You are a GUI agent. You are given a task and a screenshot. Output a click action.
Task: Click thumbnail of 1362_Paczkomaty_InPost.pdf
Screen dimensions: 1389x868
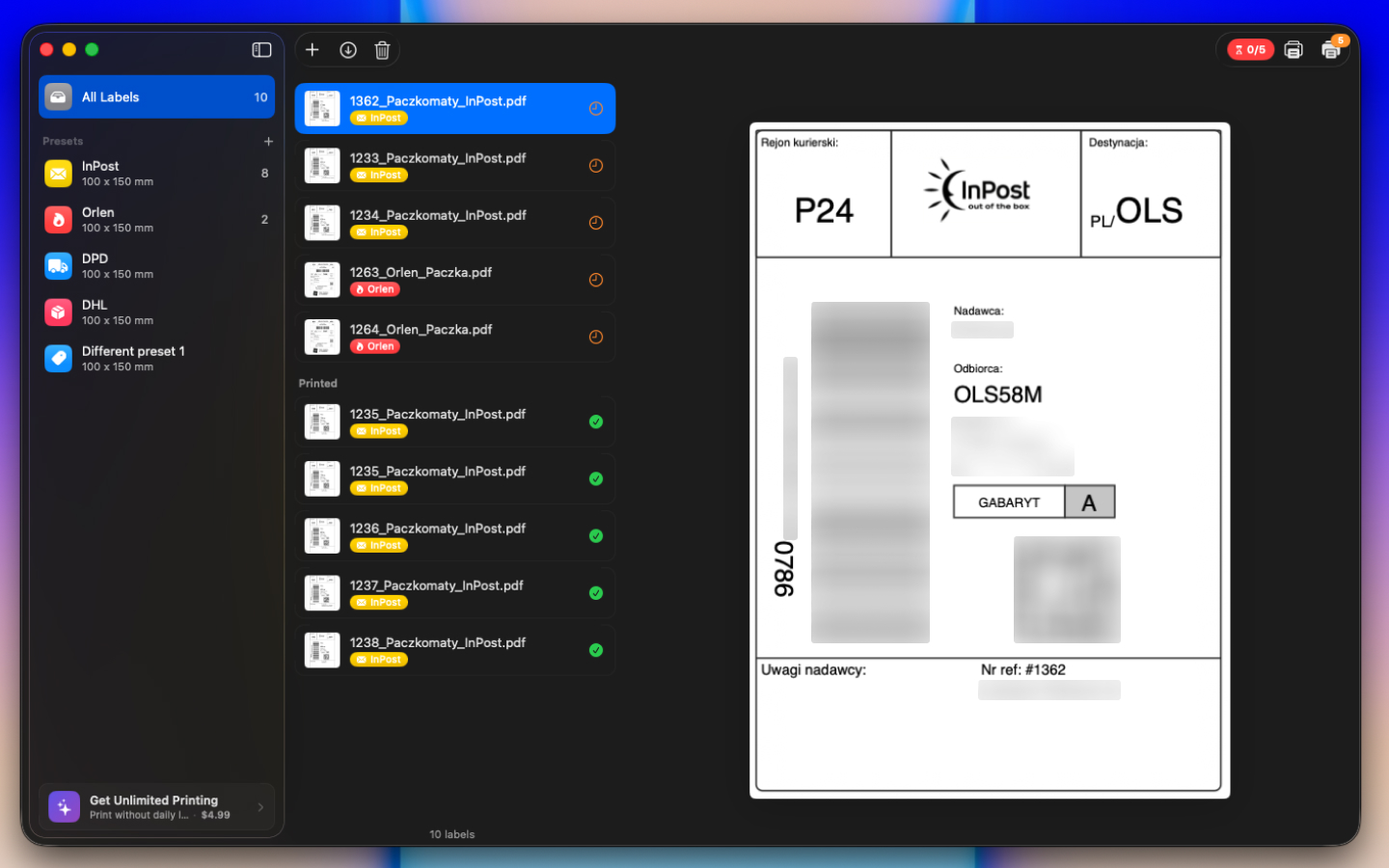322,109
